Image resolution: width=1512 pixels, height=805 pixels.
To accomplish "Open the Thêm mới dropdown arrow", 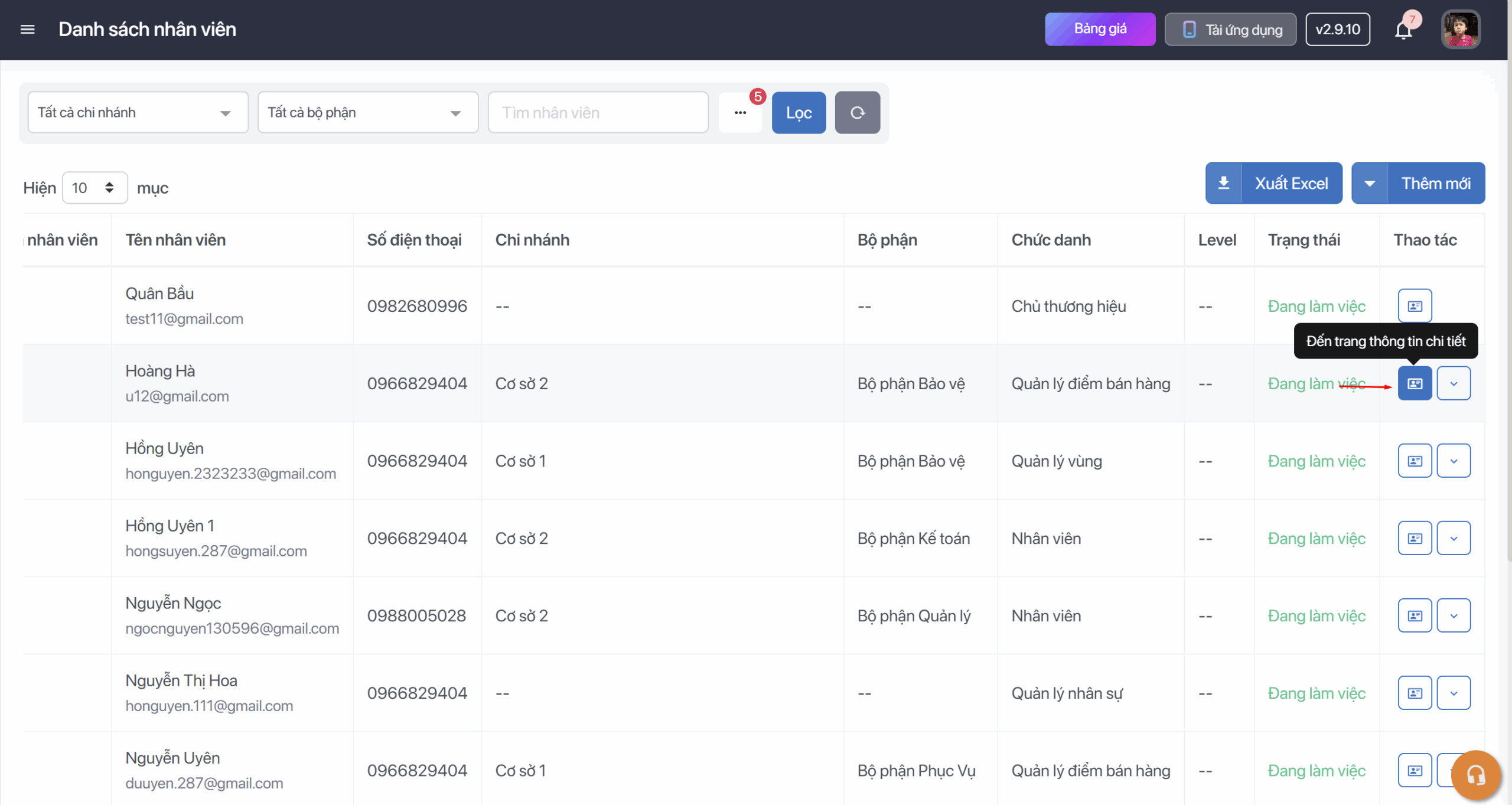I will coord(1370,183).
